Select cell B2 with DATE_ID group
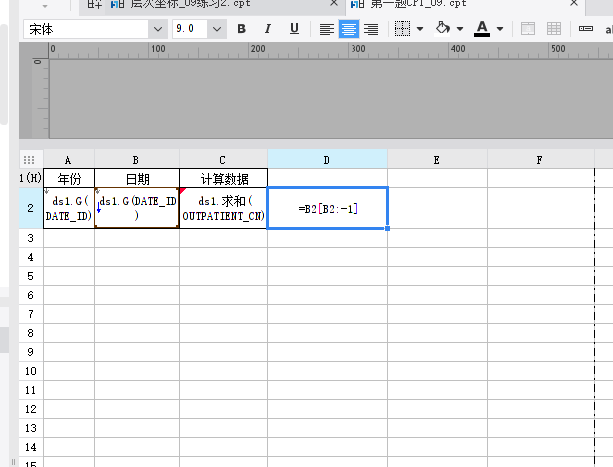 [137, 208]
